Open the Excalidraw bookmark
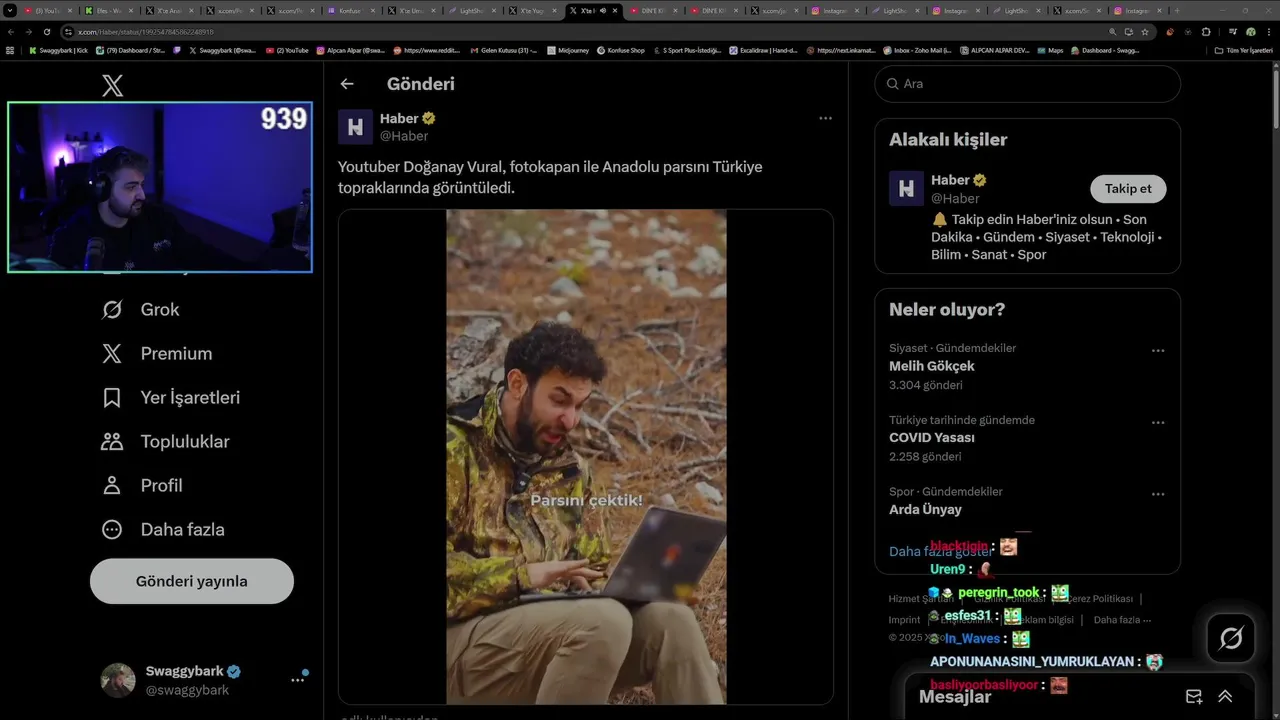The height and width of the screenshot is (720, 1280). click(x=763, y=50)
